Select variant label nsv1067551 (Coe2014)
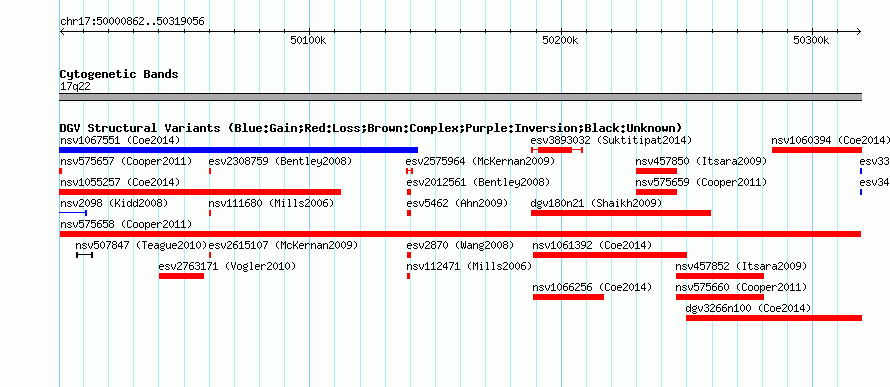The image size is (890, 387). pyautogui.click(x=120, y=140)
